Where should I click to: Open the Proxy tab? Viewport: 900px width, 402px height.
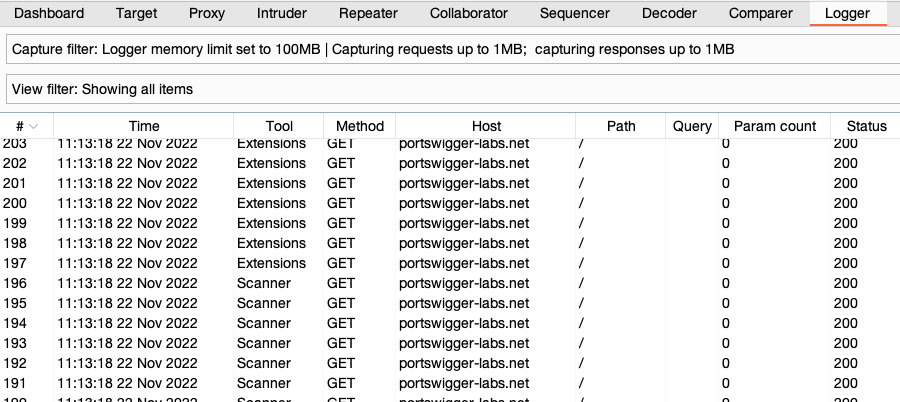click(207, 14)
